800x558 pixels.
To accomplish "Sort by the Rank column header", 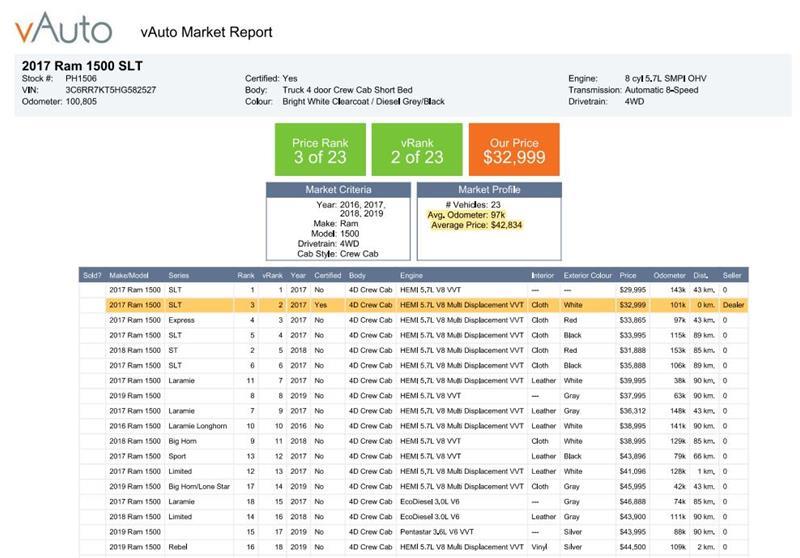I will pyautogui.click(x=246, y=275).
